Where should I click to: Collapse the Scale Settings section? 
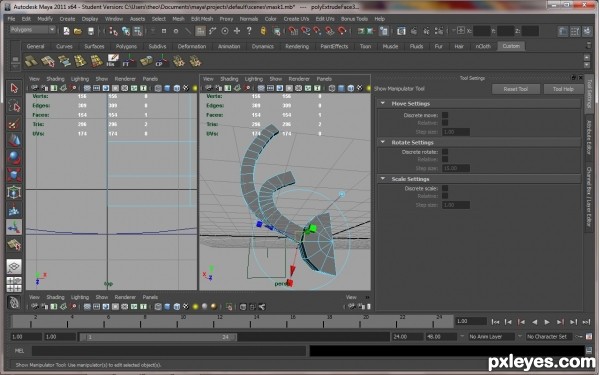pyautogui.click(x=383, y=179)
